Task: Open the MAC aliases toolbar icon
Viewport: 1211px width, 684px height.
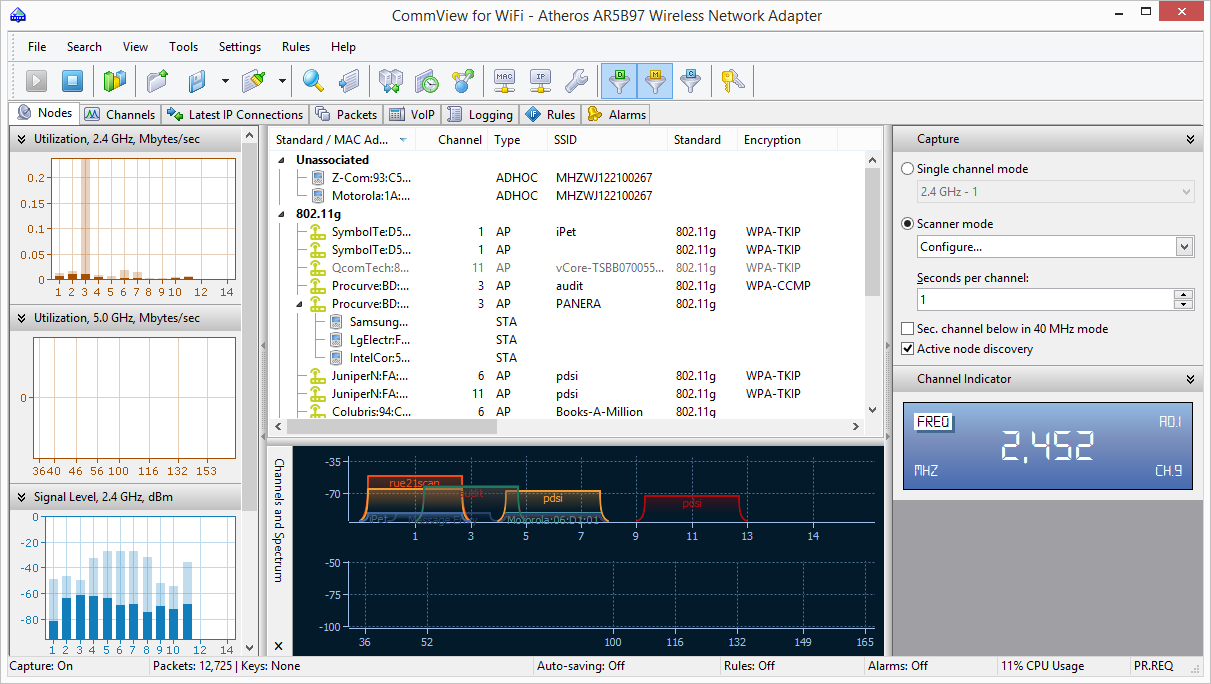Action: tap(505, 81)
